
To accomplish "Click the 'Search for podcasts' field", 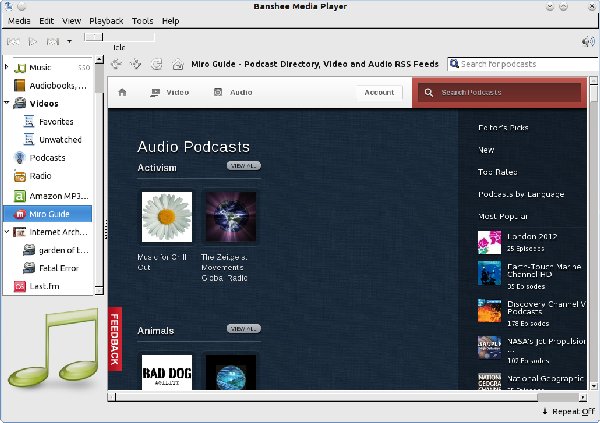I will click(523, 64).
